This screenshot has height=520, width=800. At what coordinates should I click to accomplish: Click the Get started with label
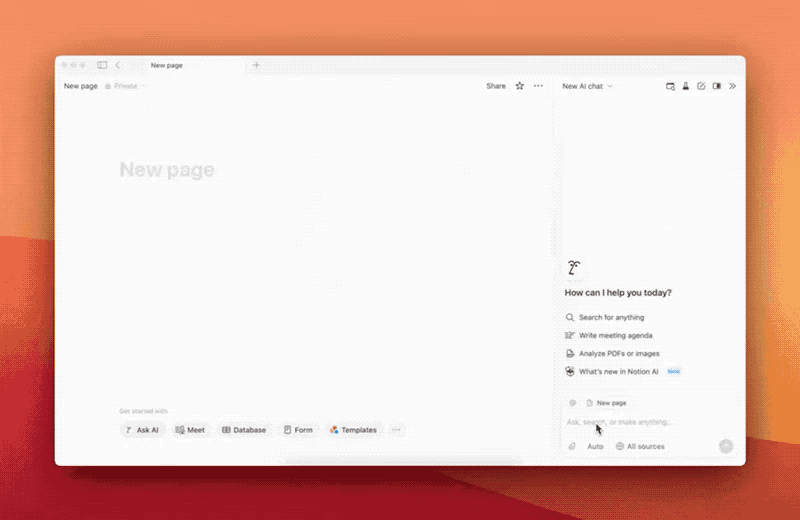(x=143, y=411)
